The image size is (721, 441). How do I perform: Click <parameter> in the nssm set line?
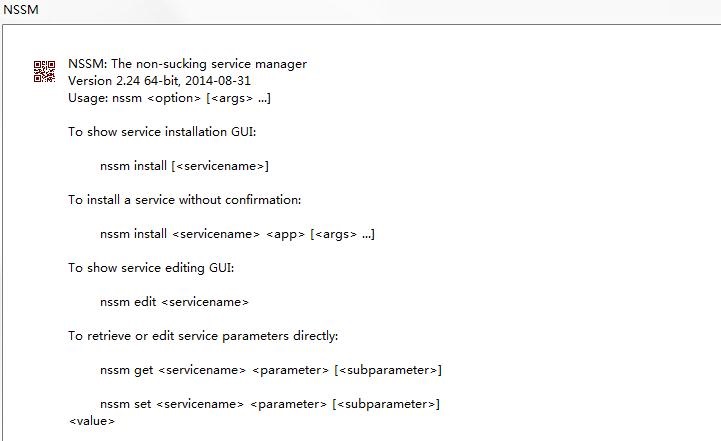pos(288,404)
